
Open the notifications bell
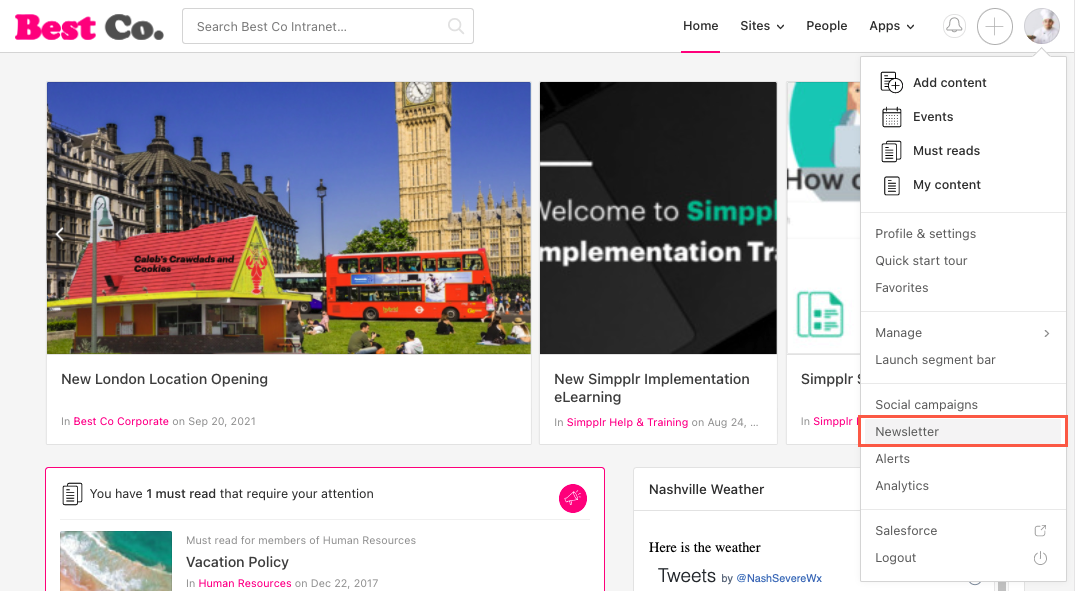click(954, 26)
